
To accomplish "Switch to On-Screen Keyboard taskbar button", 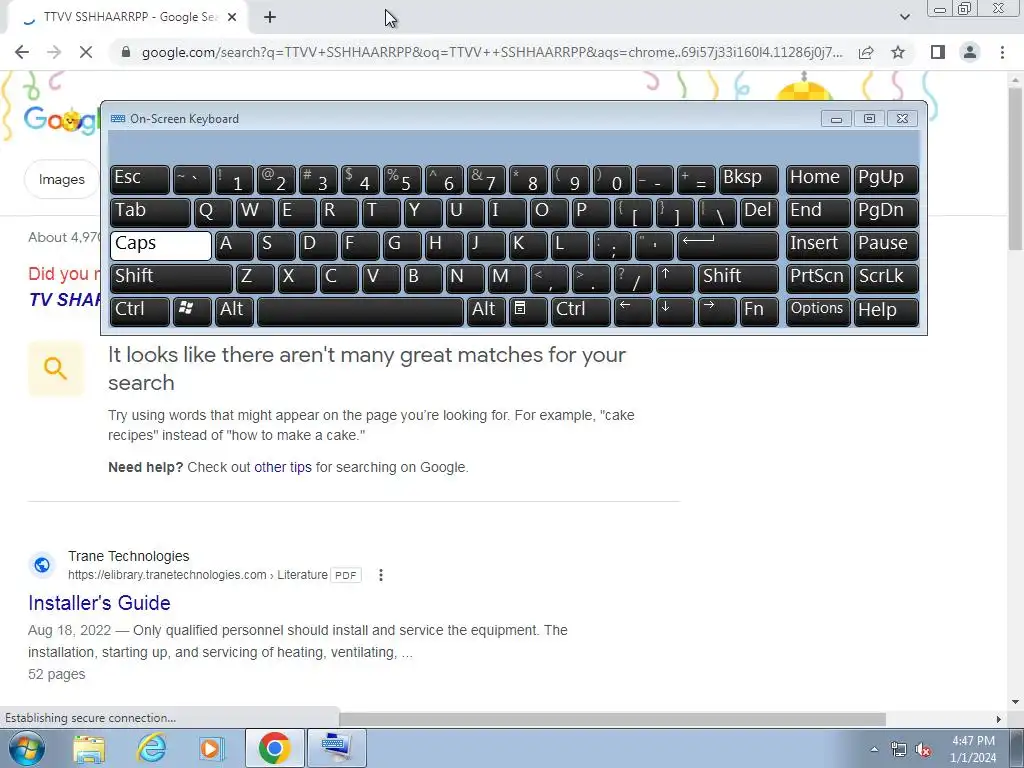I will pyautogui.click(x=336, y=748).
